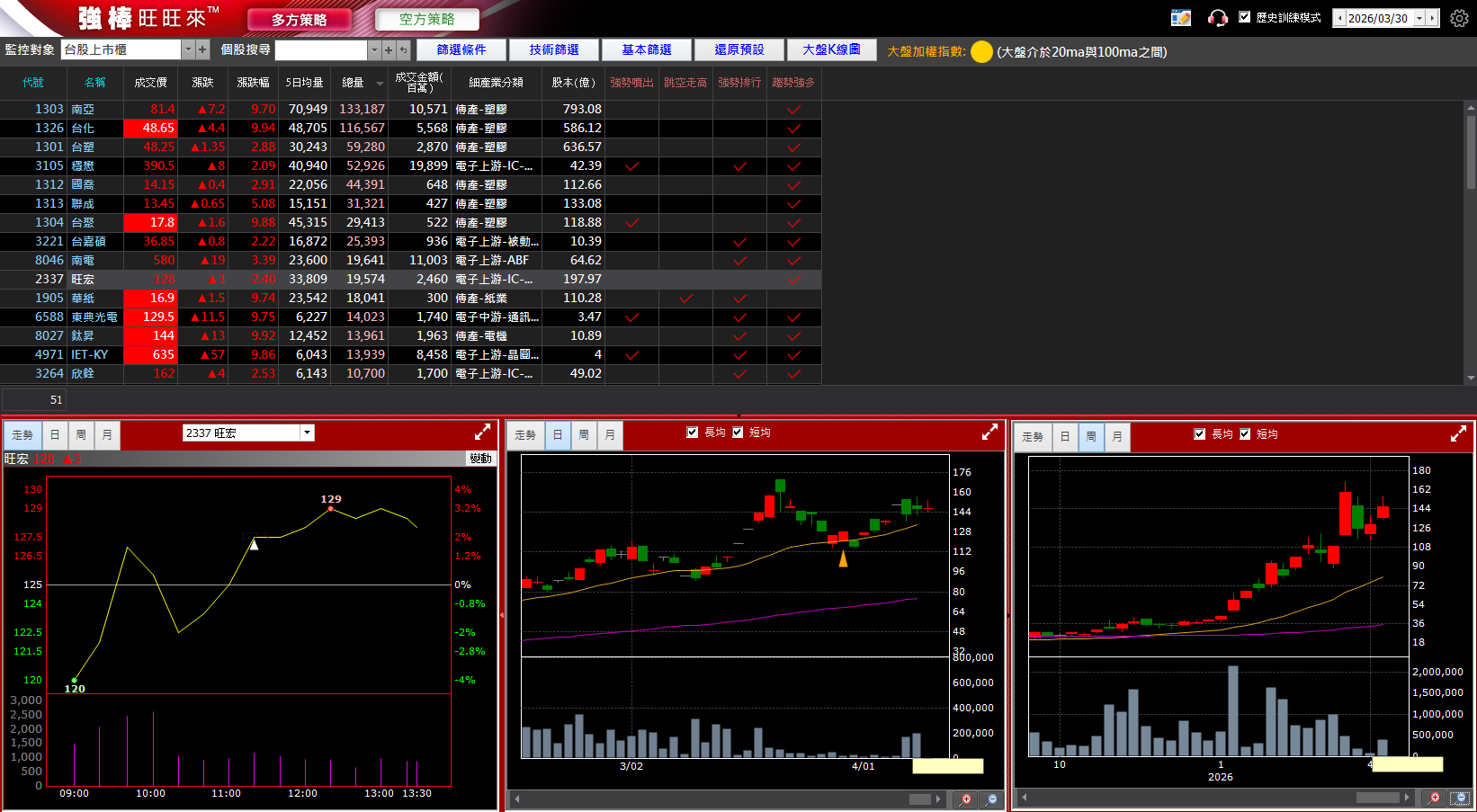Click stock table scrollbar up arrow
The image size is (1477, 812).
1471,107
